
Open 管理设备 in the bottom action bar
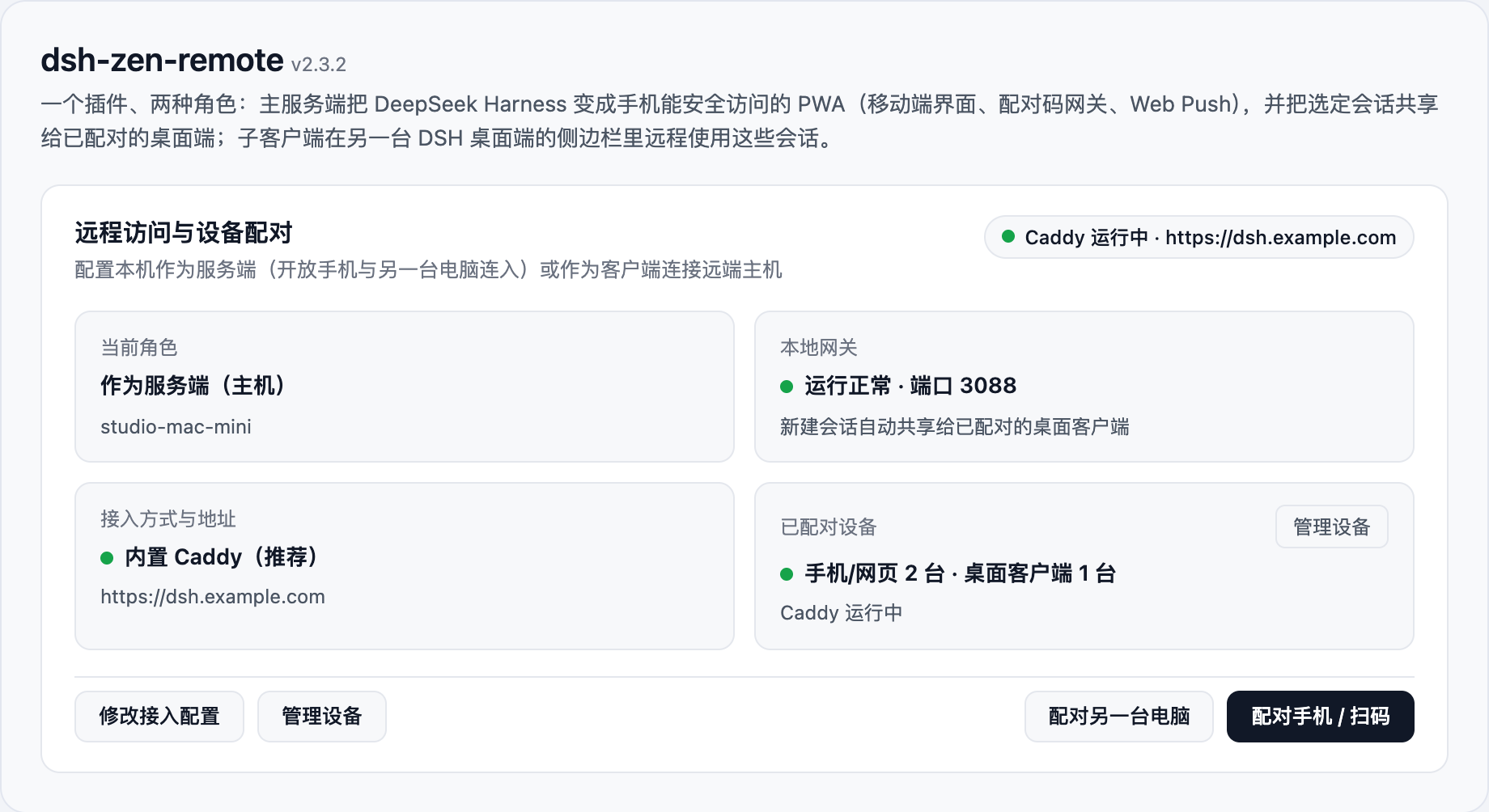click(x=322, y=717)
